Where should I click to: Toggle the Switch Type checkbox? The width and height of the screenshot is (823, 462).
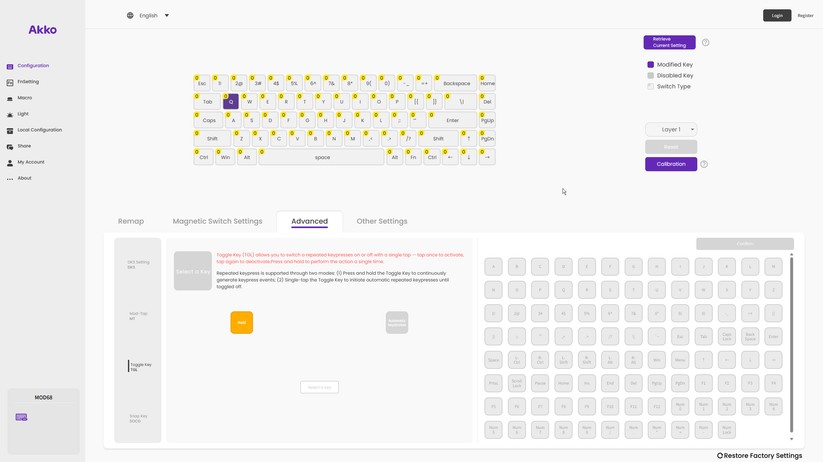point(651,87)
